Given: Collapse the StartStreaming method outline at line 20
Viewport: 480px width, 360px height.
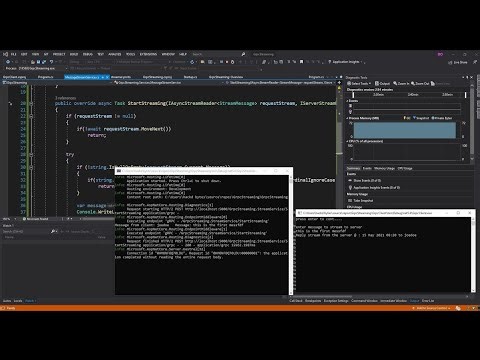Looking at the screenshot, I should pyautogui.click(x=31, y=103).
